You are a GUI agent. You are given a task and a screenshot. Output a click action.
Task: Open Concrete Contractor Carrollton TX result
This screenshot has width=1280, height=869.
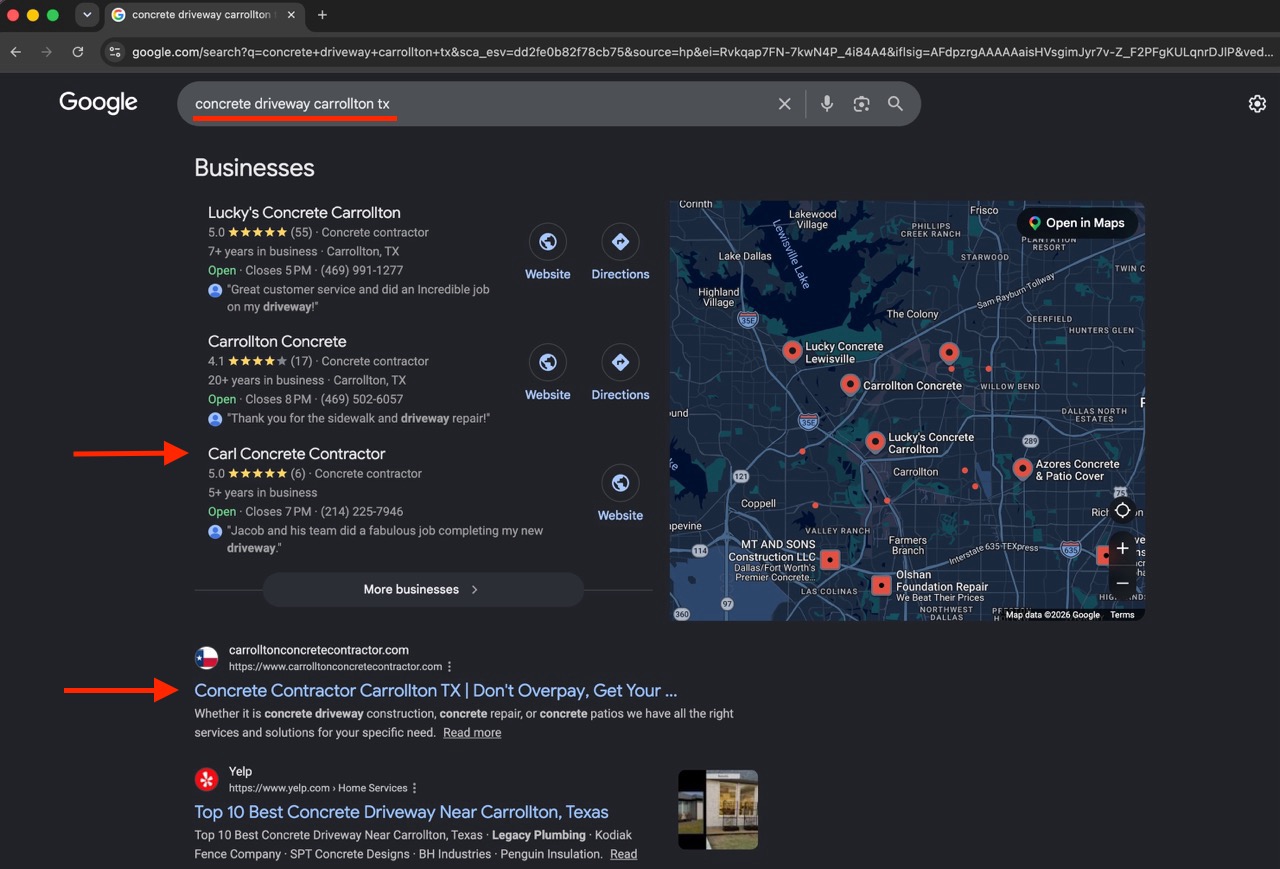pyautogui.click(x=435, y=691)
